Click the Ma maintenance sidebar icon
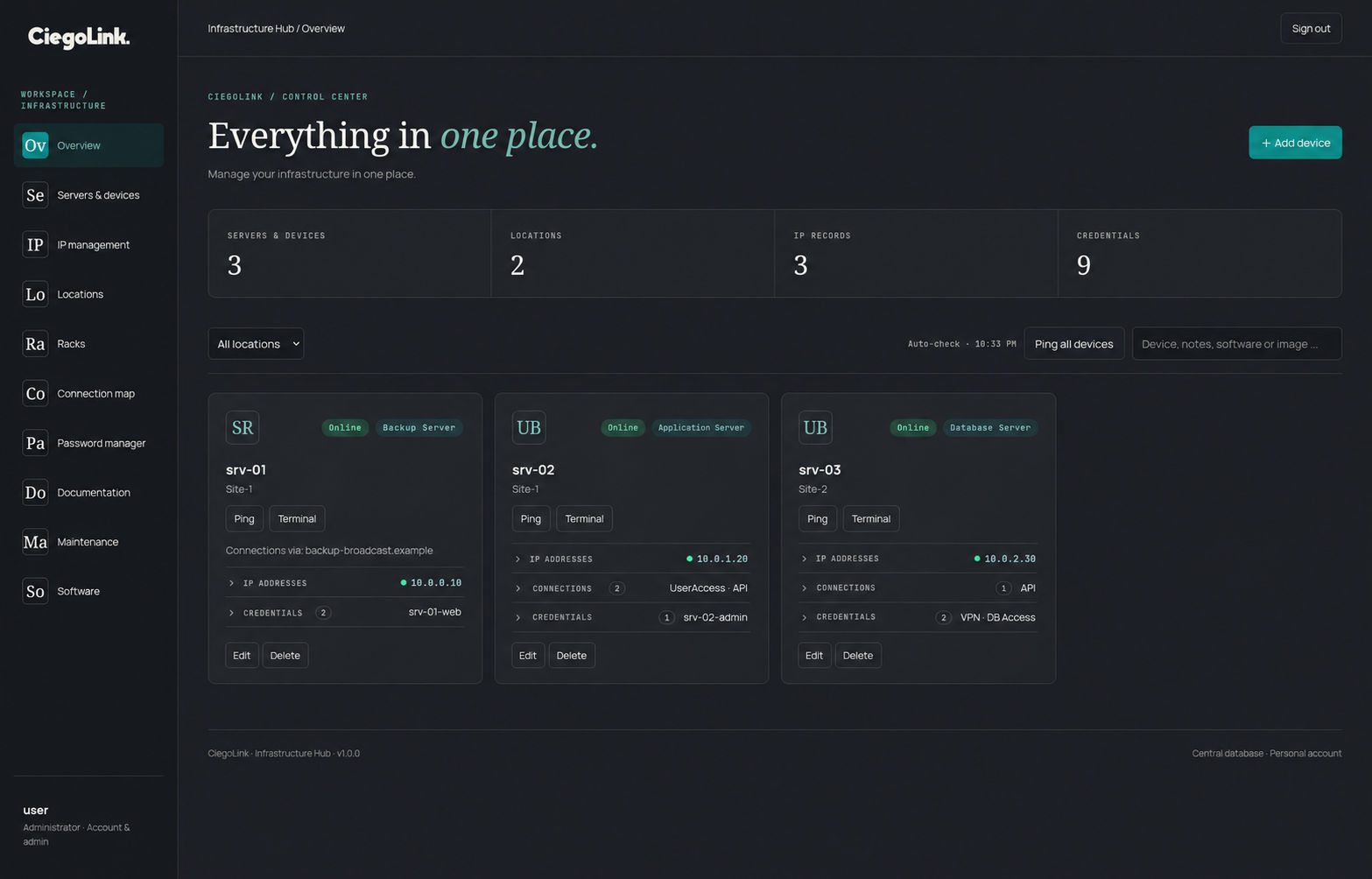1372x879 pixels. pyautogui.click(x=35, y=542)
